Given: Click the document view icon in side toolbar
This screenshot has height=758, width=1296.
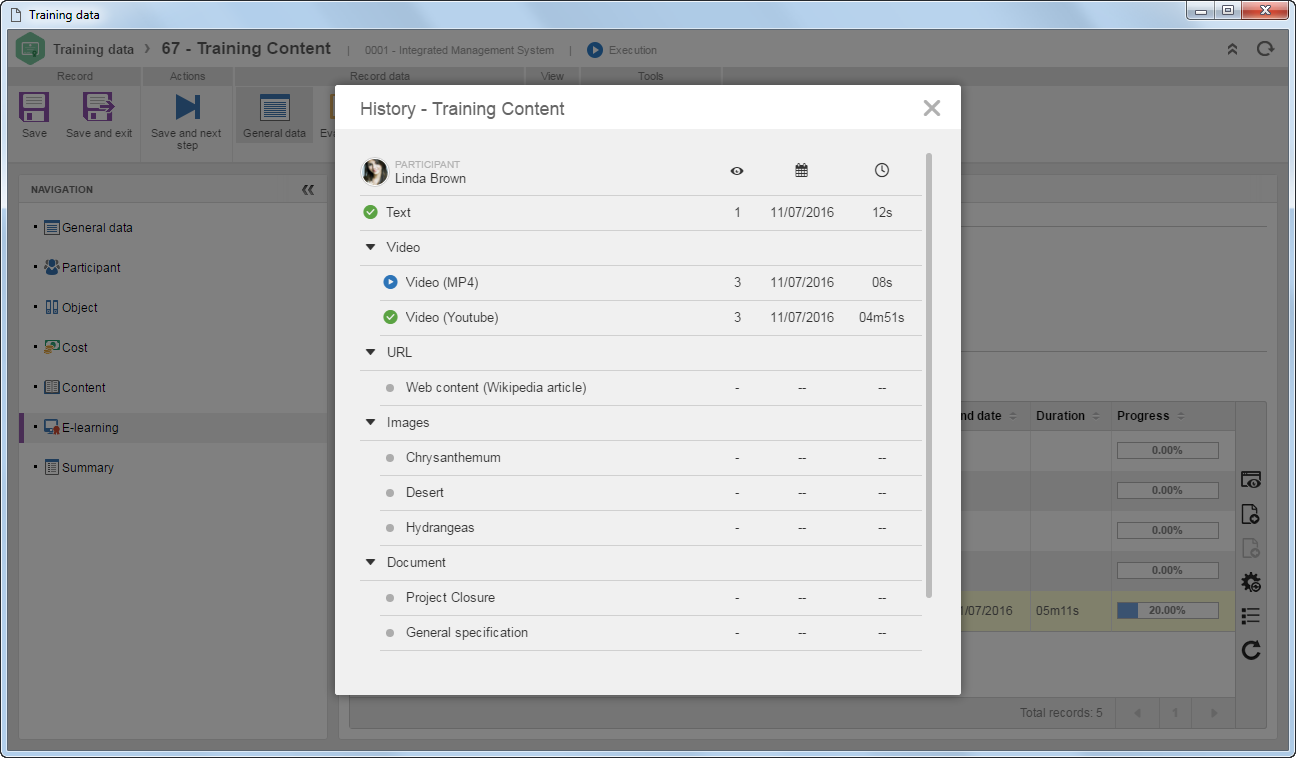Looking at the screenshot, I should click(1250, 515).
